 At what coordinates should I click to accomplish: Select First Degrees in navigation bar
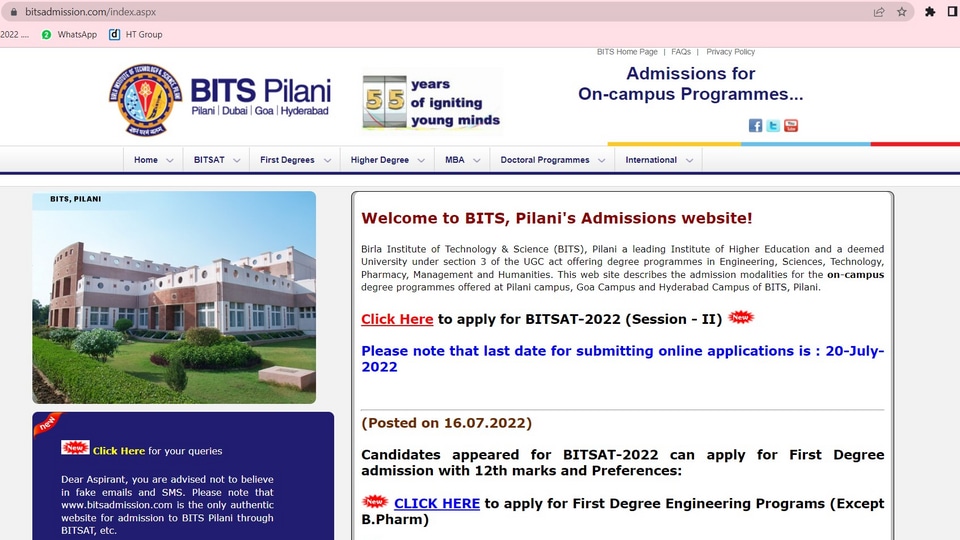[x=287, y=160]
